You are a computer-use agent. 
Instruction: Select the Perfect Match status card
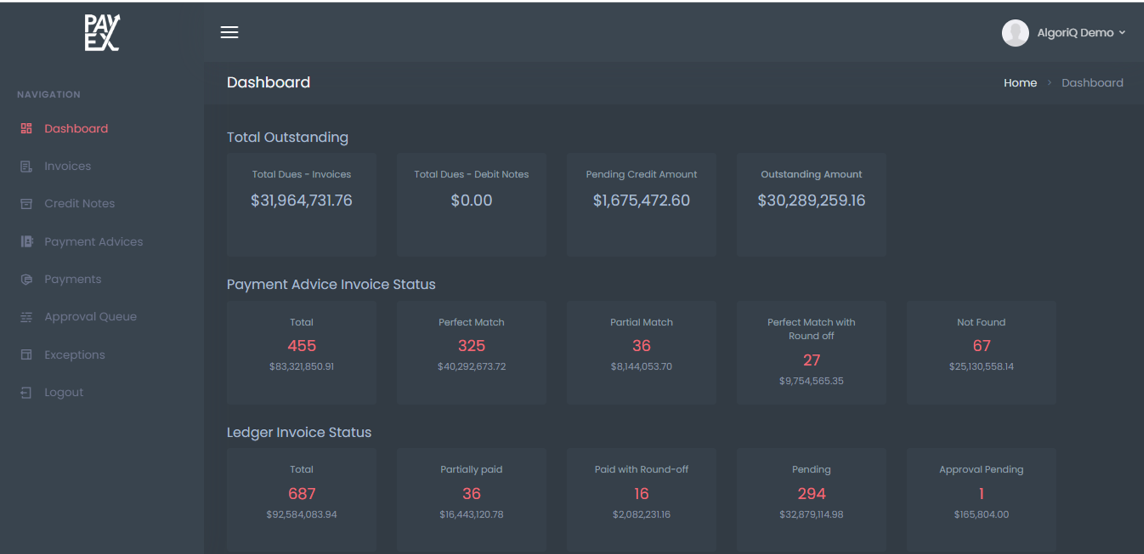pos(471,352)
